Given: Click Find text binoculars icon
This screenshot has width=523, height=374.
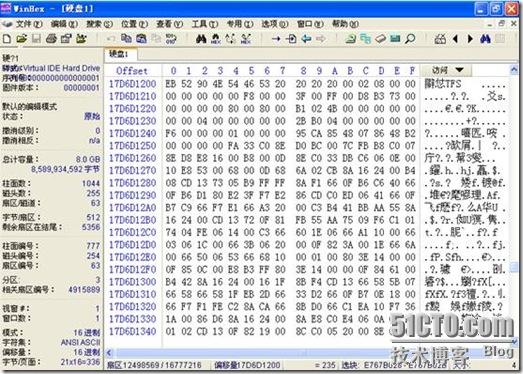Looking at the screenshot, I should [x=201, y=39].
